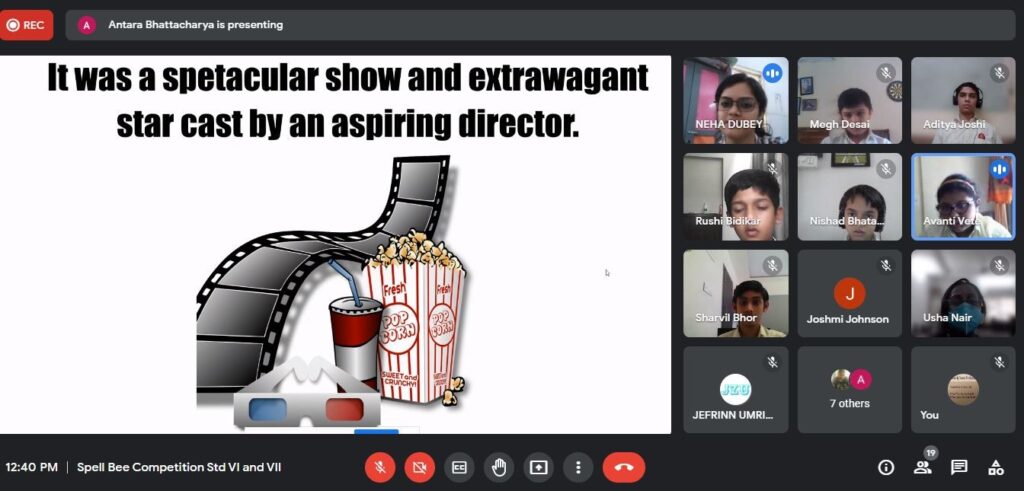
Task: Open the activities shapes icon
Action: 996,467
